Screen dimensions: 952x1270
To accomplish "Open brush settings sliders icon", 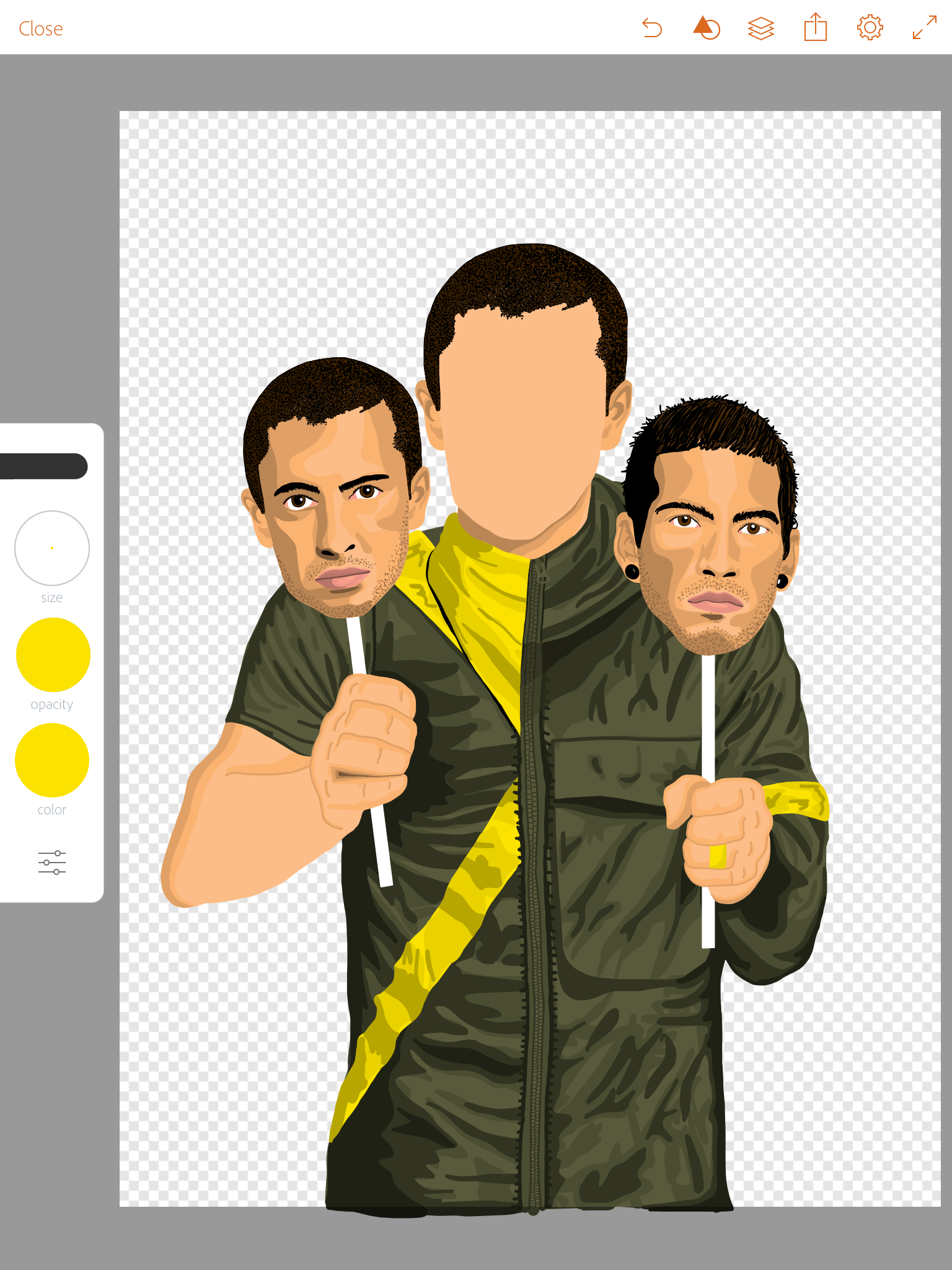I will pyautogui.click(x=52, y=863).
